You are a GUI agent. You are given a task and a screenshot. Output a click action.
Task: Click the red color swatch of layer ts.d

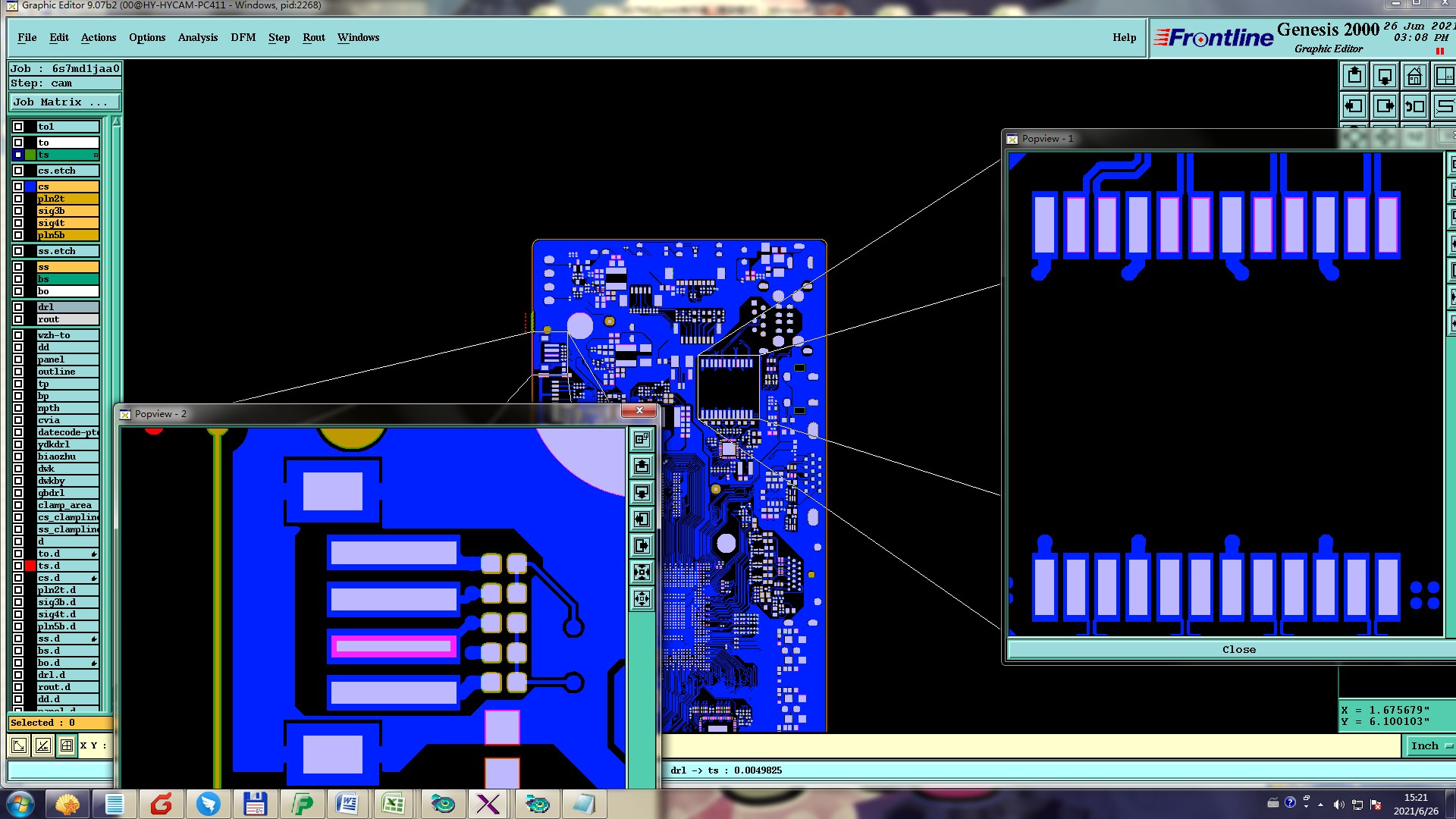coord(30,566)
